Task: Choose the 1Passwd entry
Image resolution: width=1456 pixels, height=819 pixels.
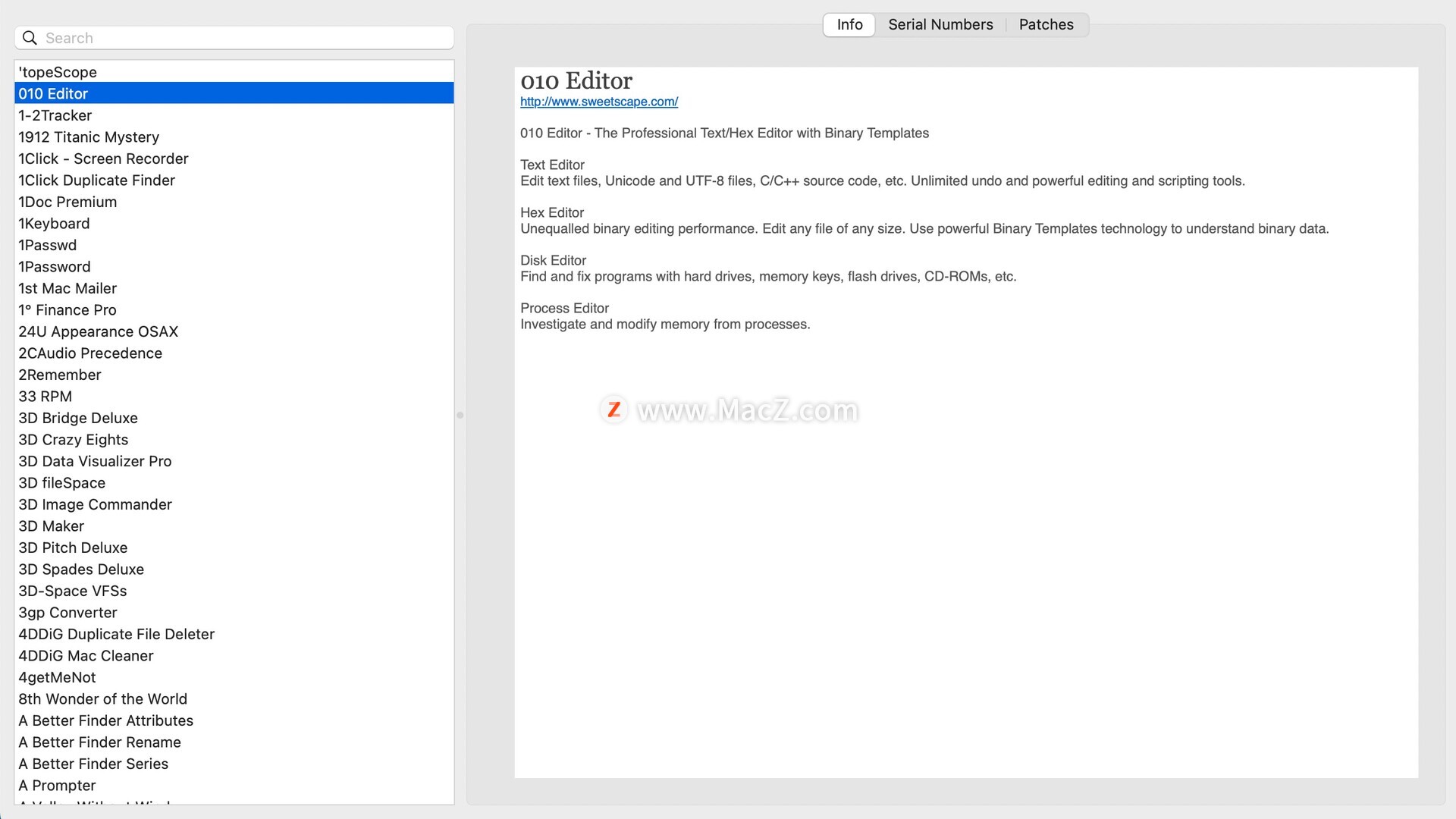Action: point(234,245)
